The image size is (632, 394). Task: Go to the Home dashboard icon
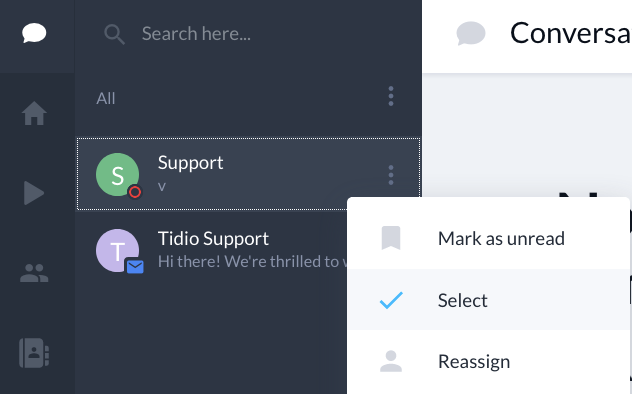coord(34,113)
